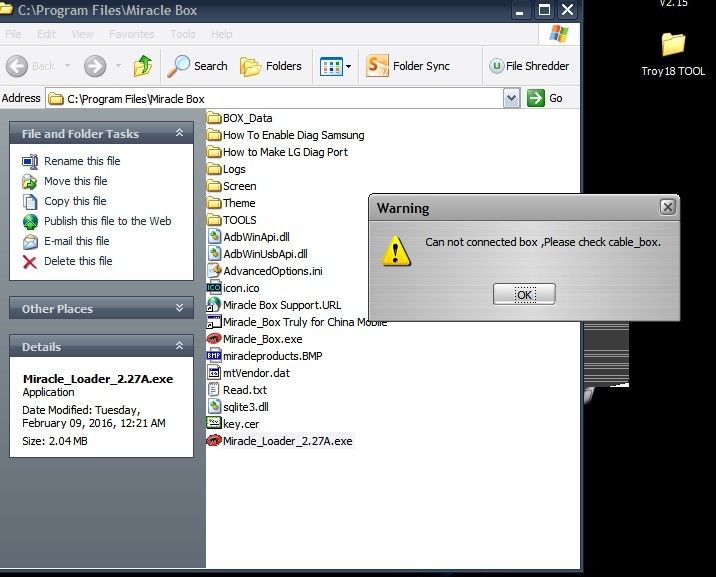716x577 pixels.
Task: Maximize the Miracle Box explorer window
Action: click(x=544, y=10)
